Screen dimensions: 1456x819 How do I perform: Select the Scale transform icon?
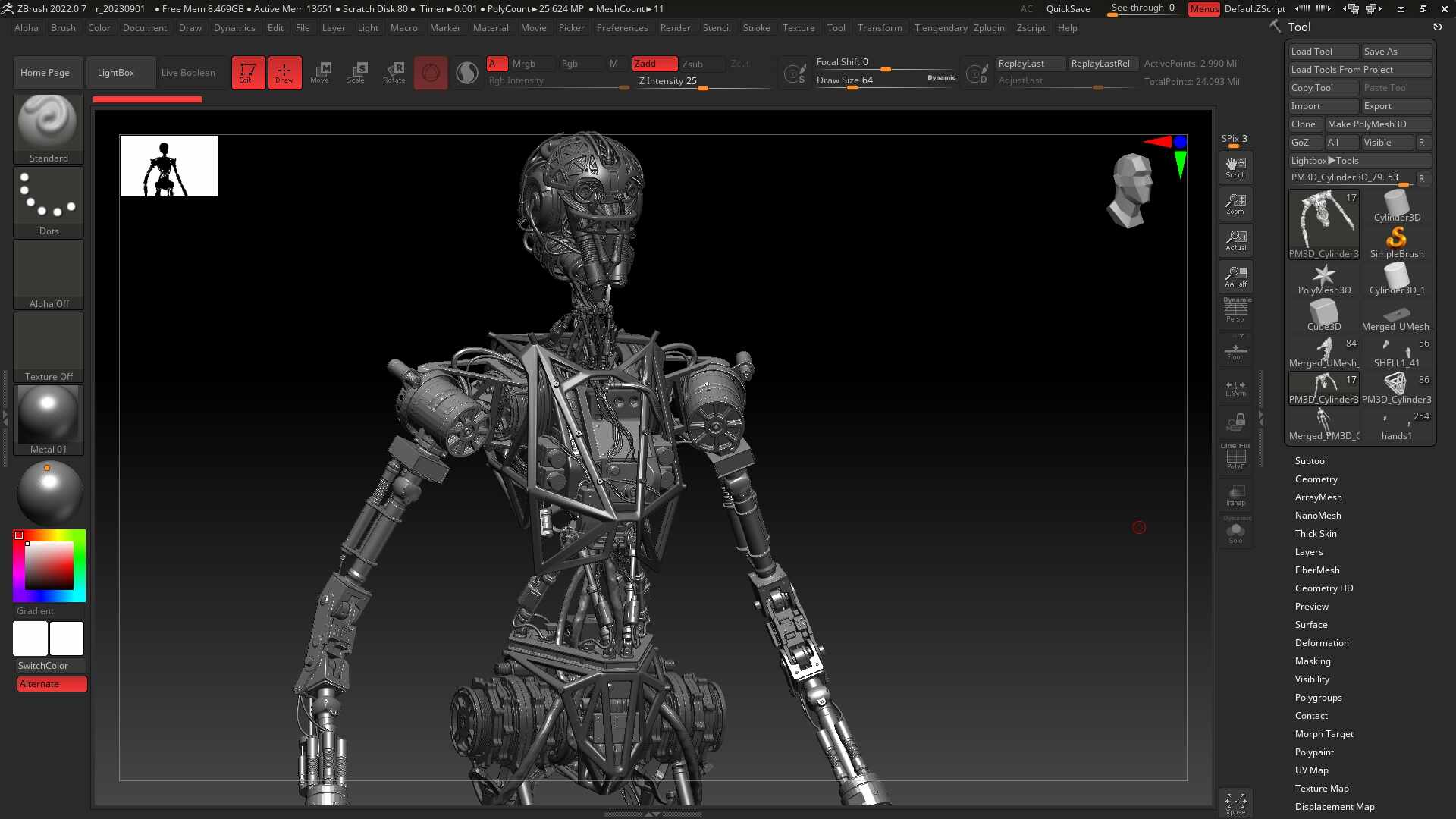pos(356,73)
